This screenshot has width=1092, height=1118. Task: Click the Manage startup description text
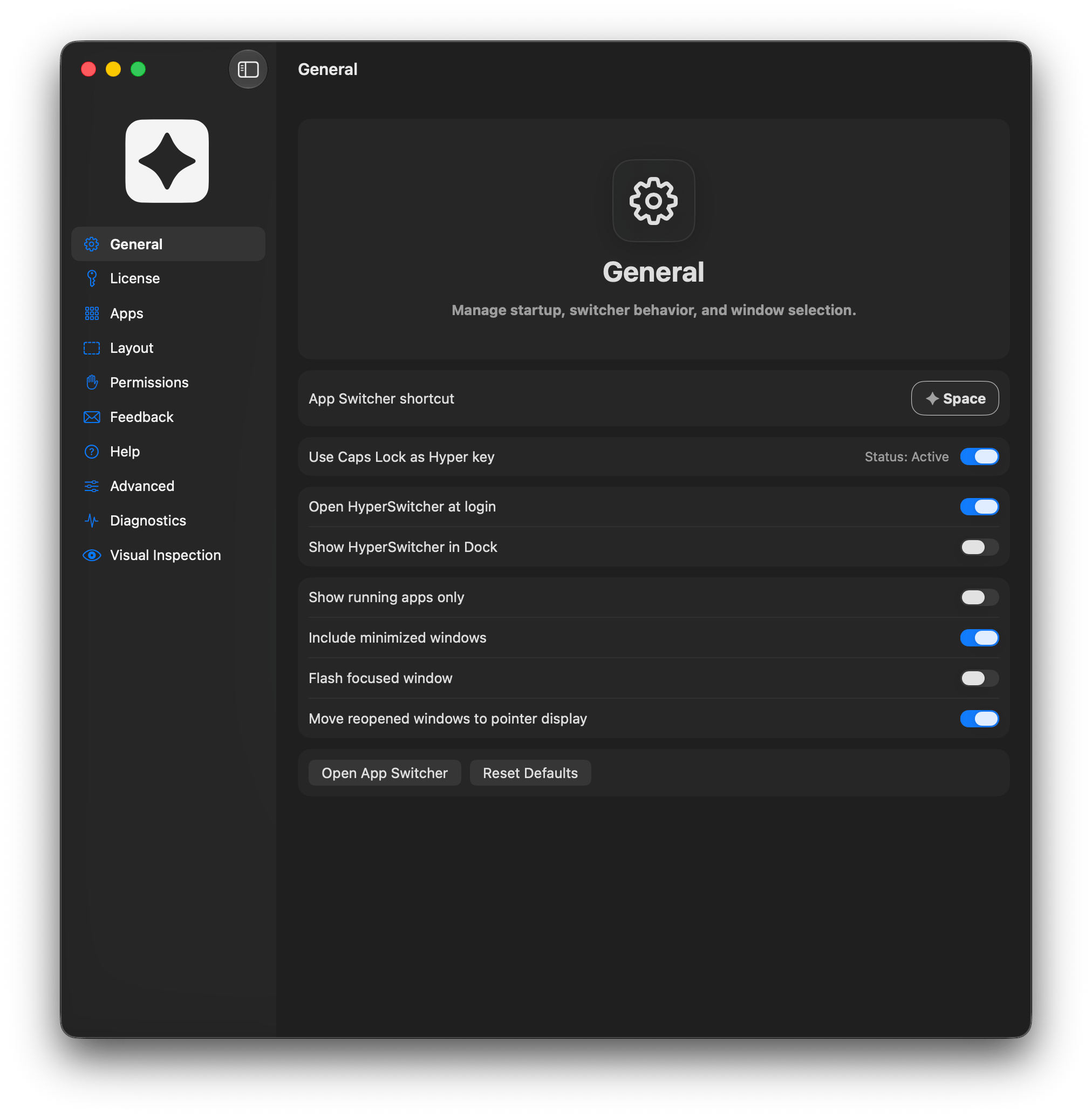[x=653, y=310]
